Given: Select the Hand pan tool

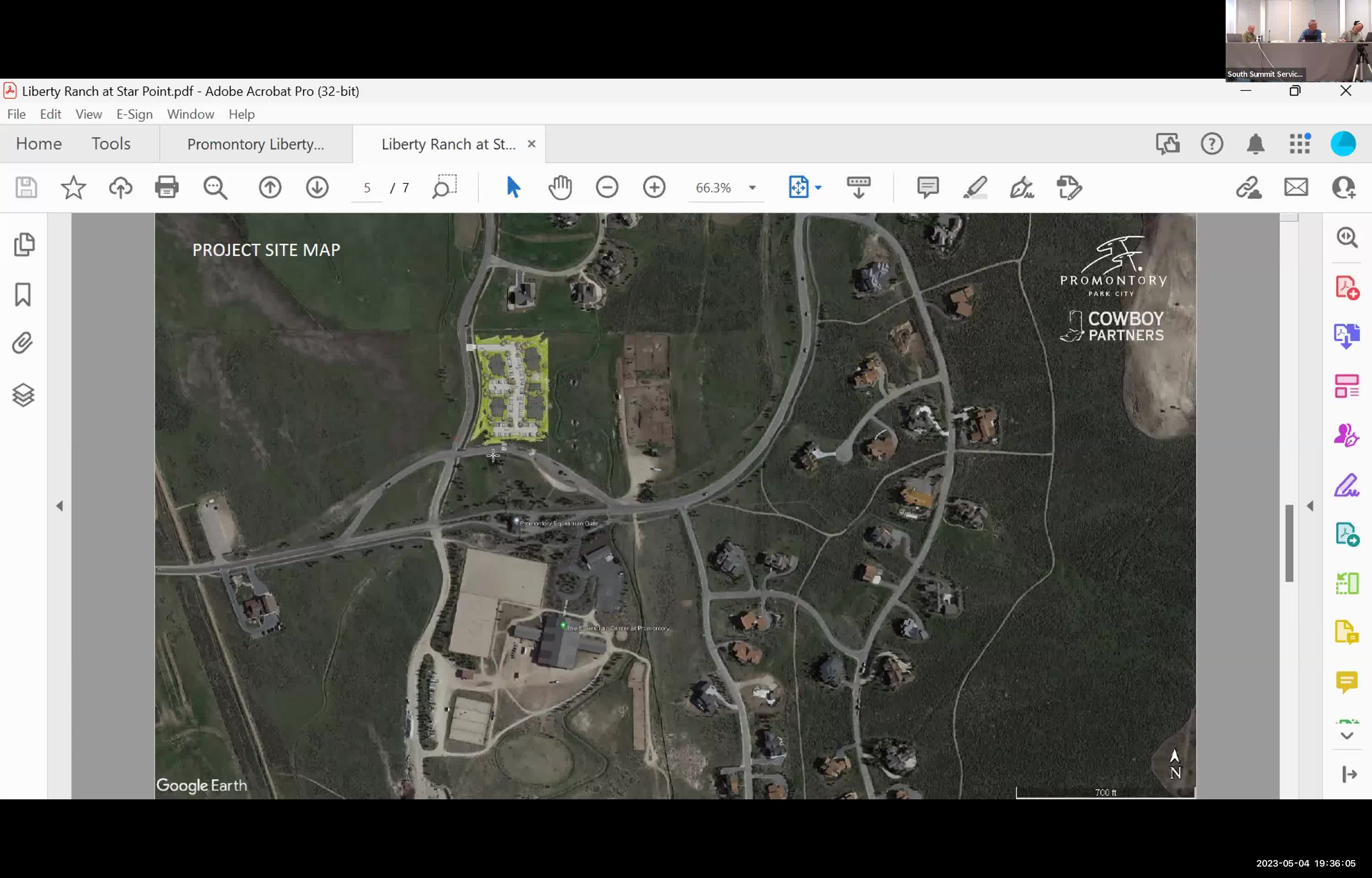Looking at the screenshot, I should 560,187.
